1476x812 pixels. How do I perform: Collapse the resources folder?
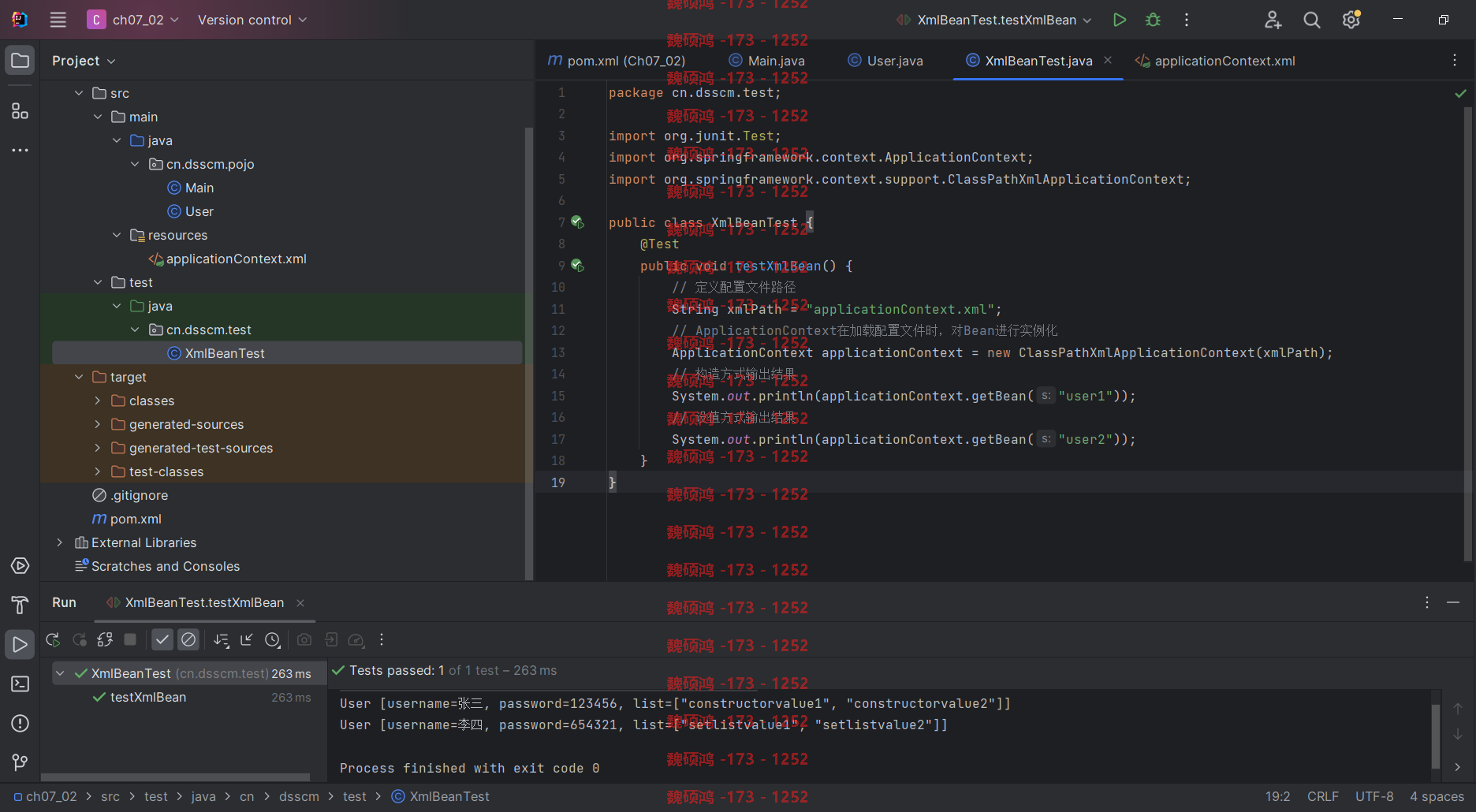117,235
